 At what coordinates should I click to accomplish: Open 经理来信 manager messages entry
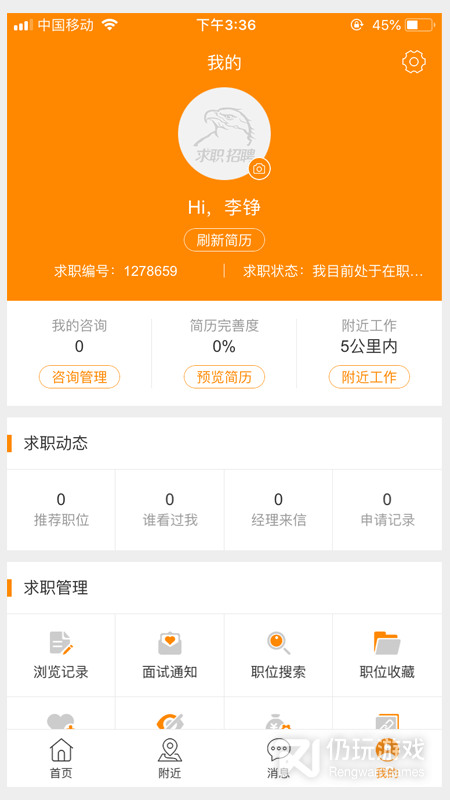[279, 510]
